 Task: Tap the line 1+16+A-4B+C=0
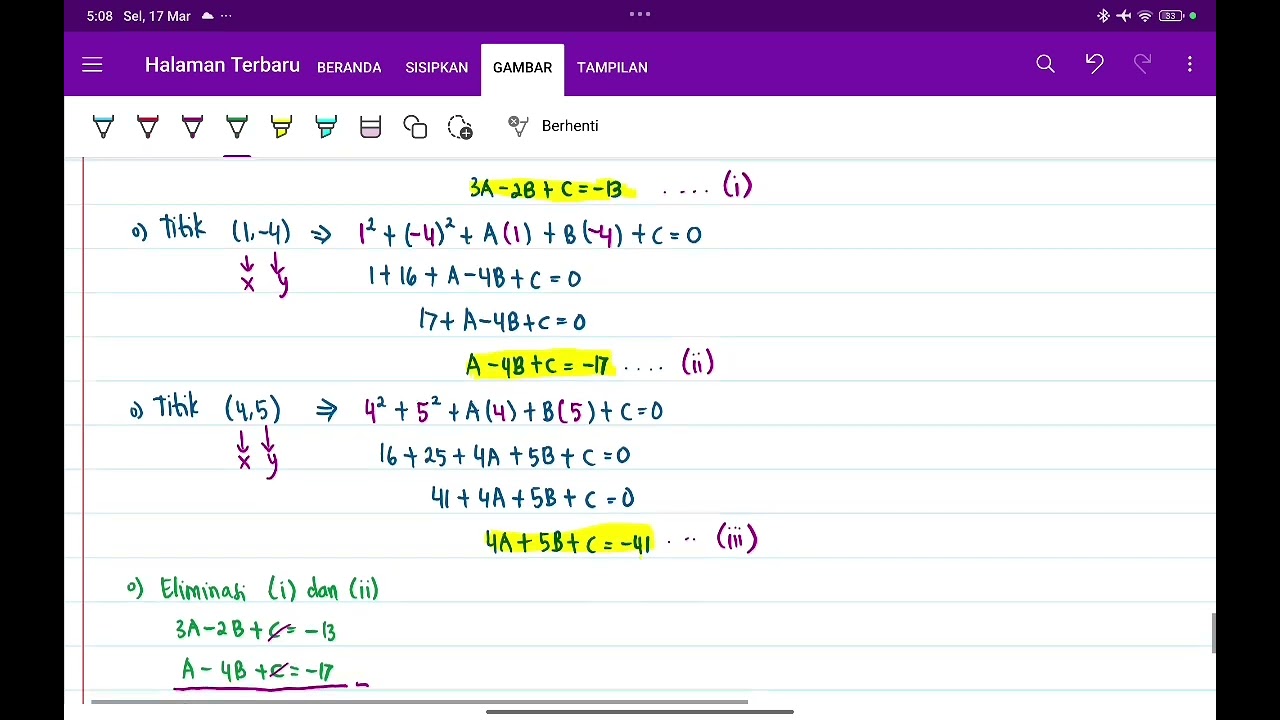click(x=474, y=277)
